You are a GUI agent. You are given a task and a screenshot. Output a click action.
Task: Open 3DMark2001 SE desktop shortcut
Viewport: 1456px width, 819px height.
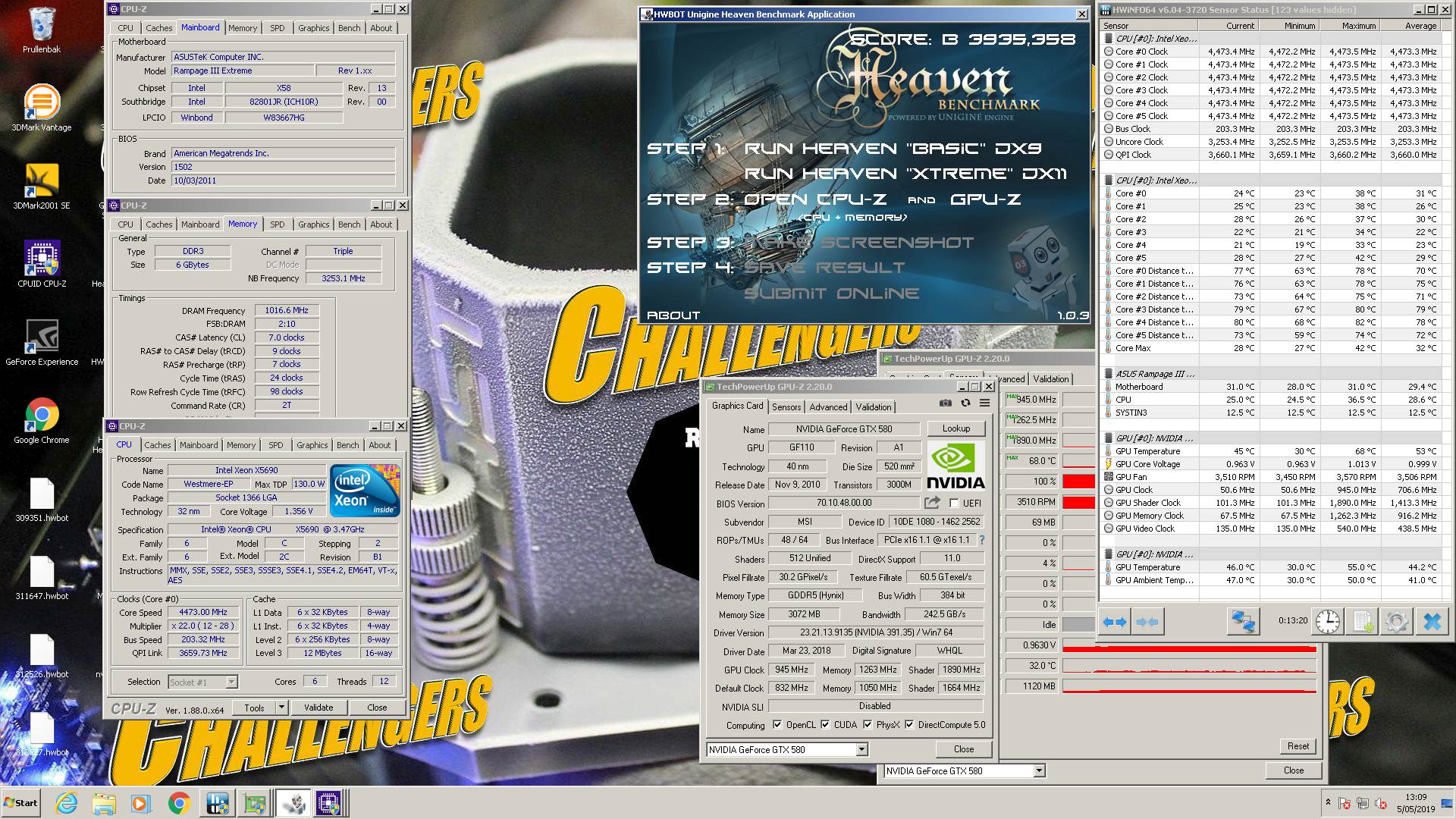42,186
